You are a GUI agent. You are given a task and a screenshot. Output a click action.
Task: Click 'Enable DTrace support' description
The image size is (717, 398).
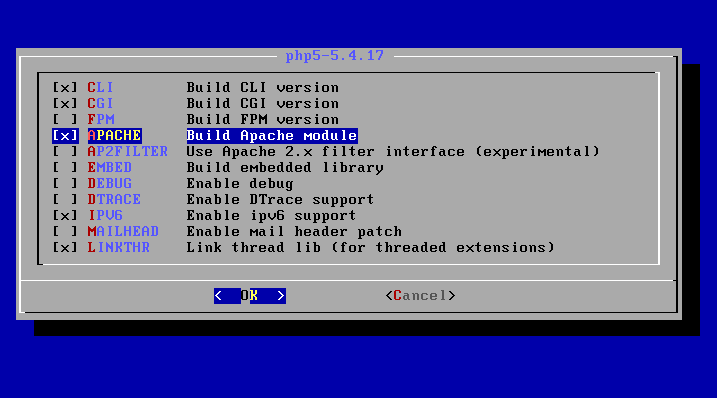click(280, 199)
